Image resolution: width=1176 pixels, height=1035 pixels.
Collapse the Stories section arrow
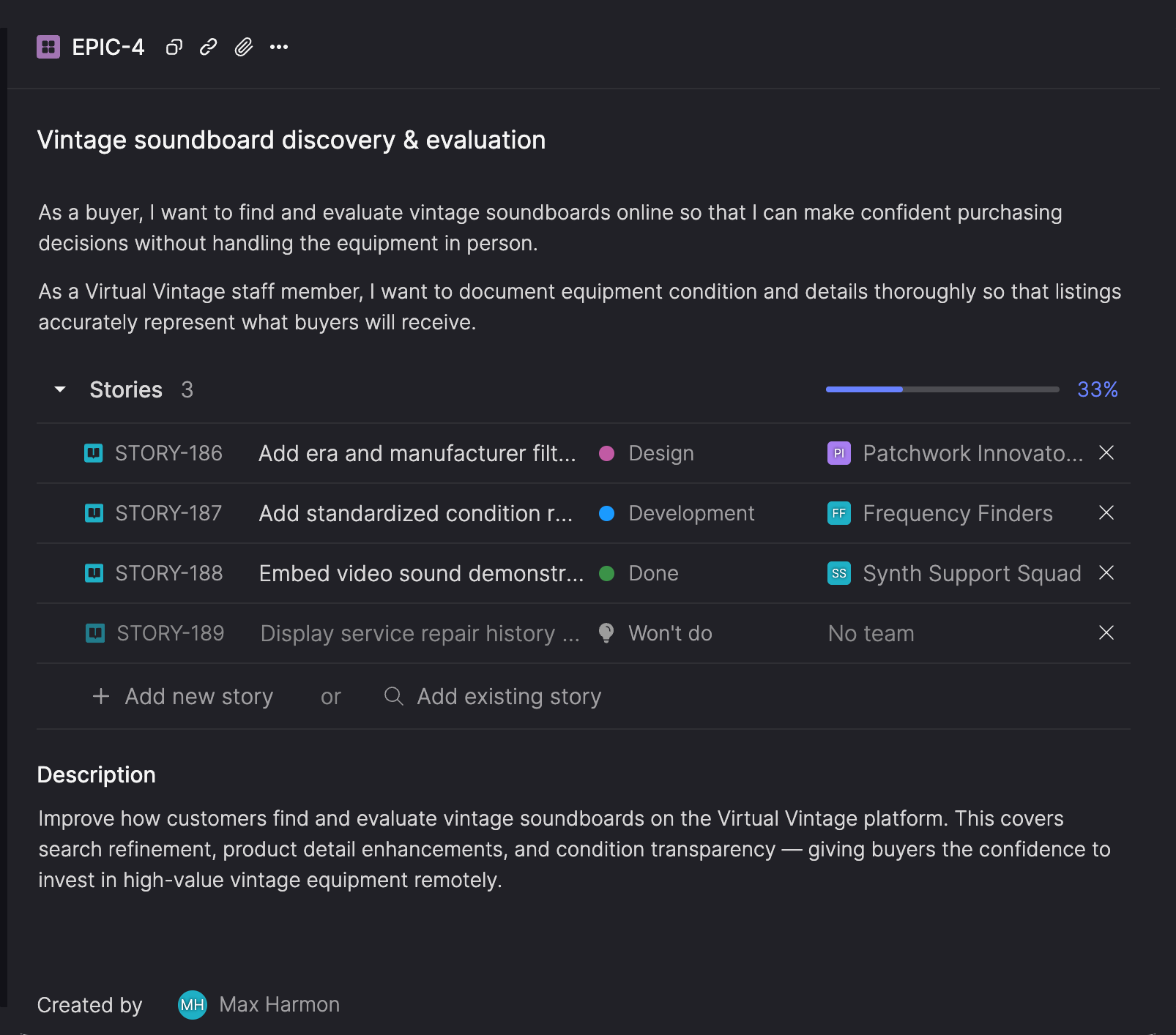tap(61, 389)
